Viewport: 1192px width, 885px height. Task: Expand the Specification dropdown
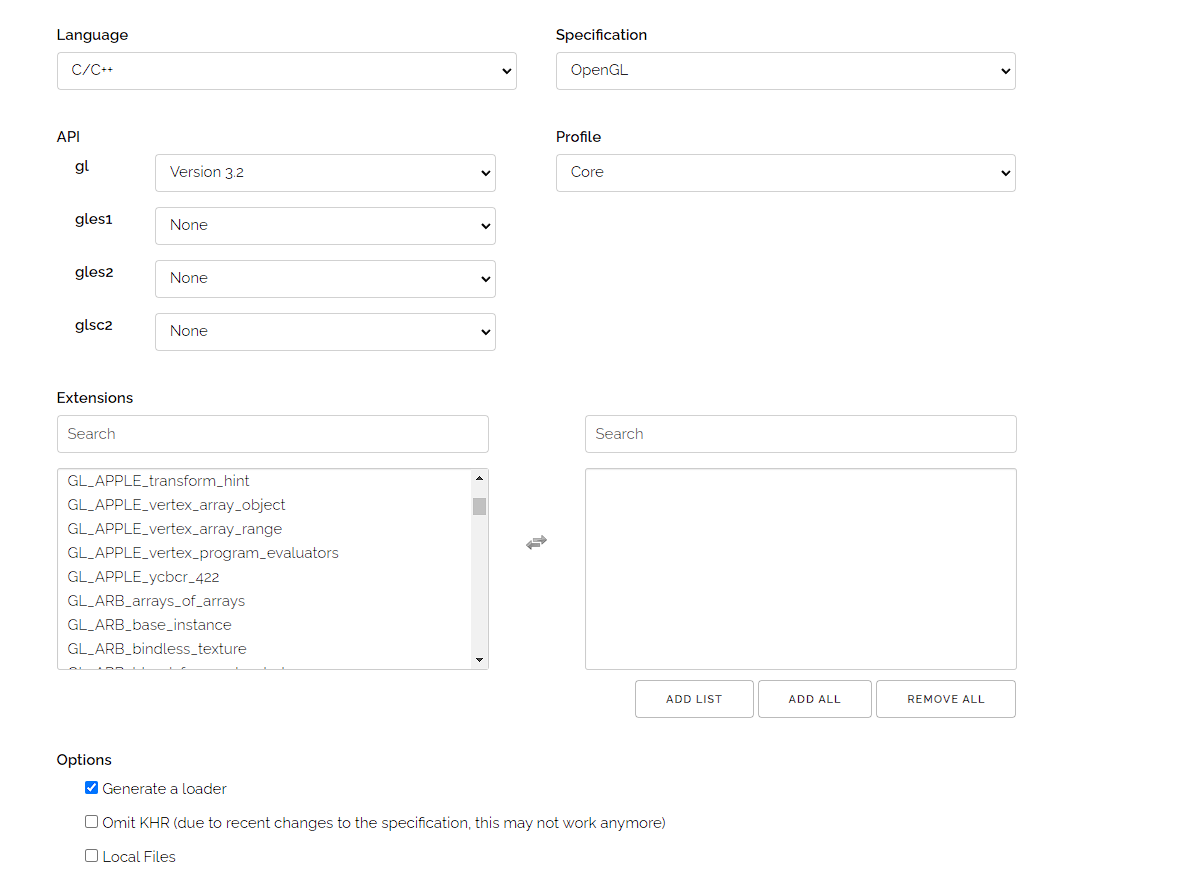[785, 71]
